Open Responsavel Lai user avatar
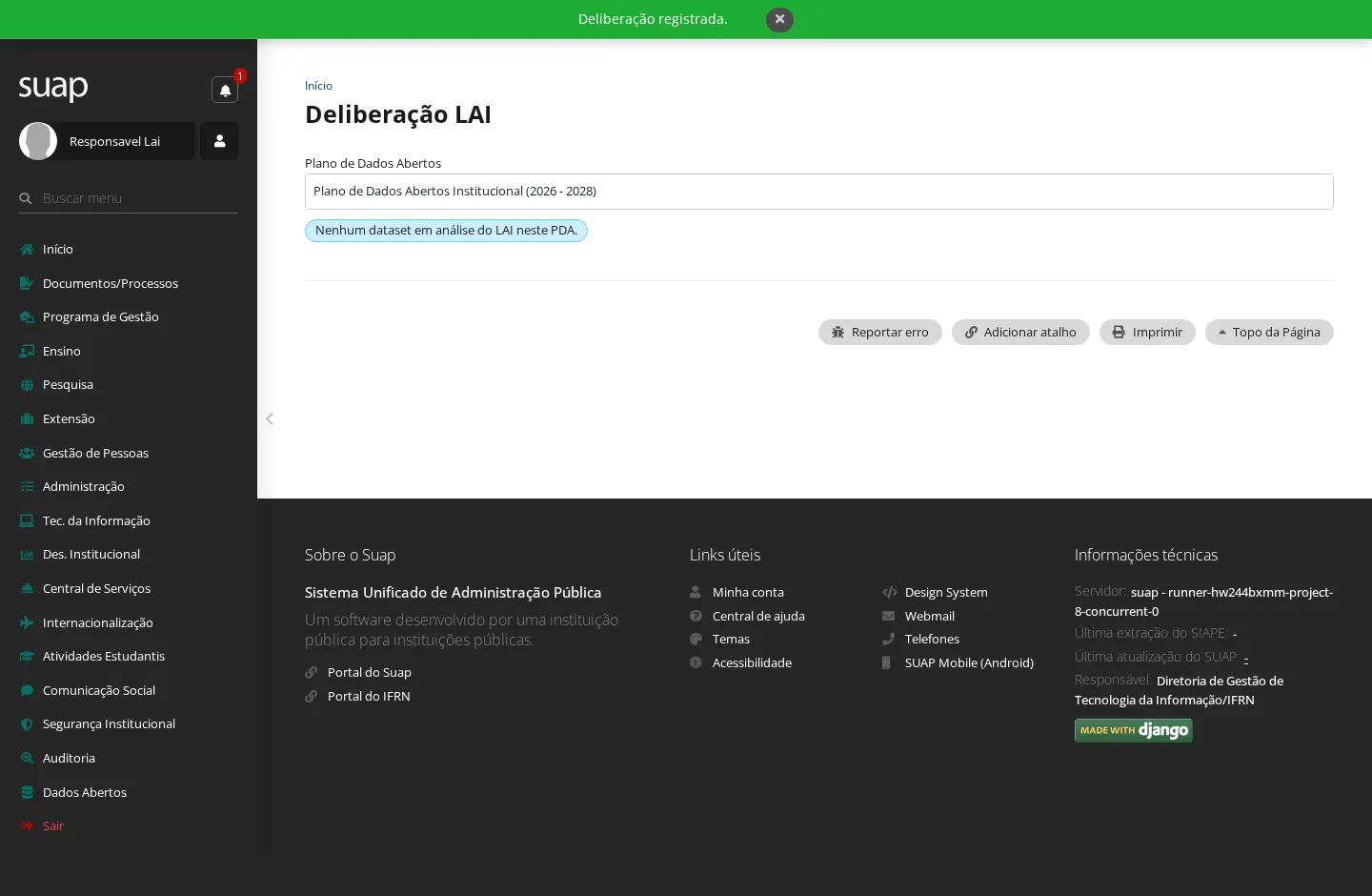The image size is (1372, 896). pos(38,141)
